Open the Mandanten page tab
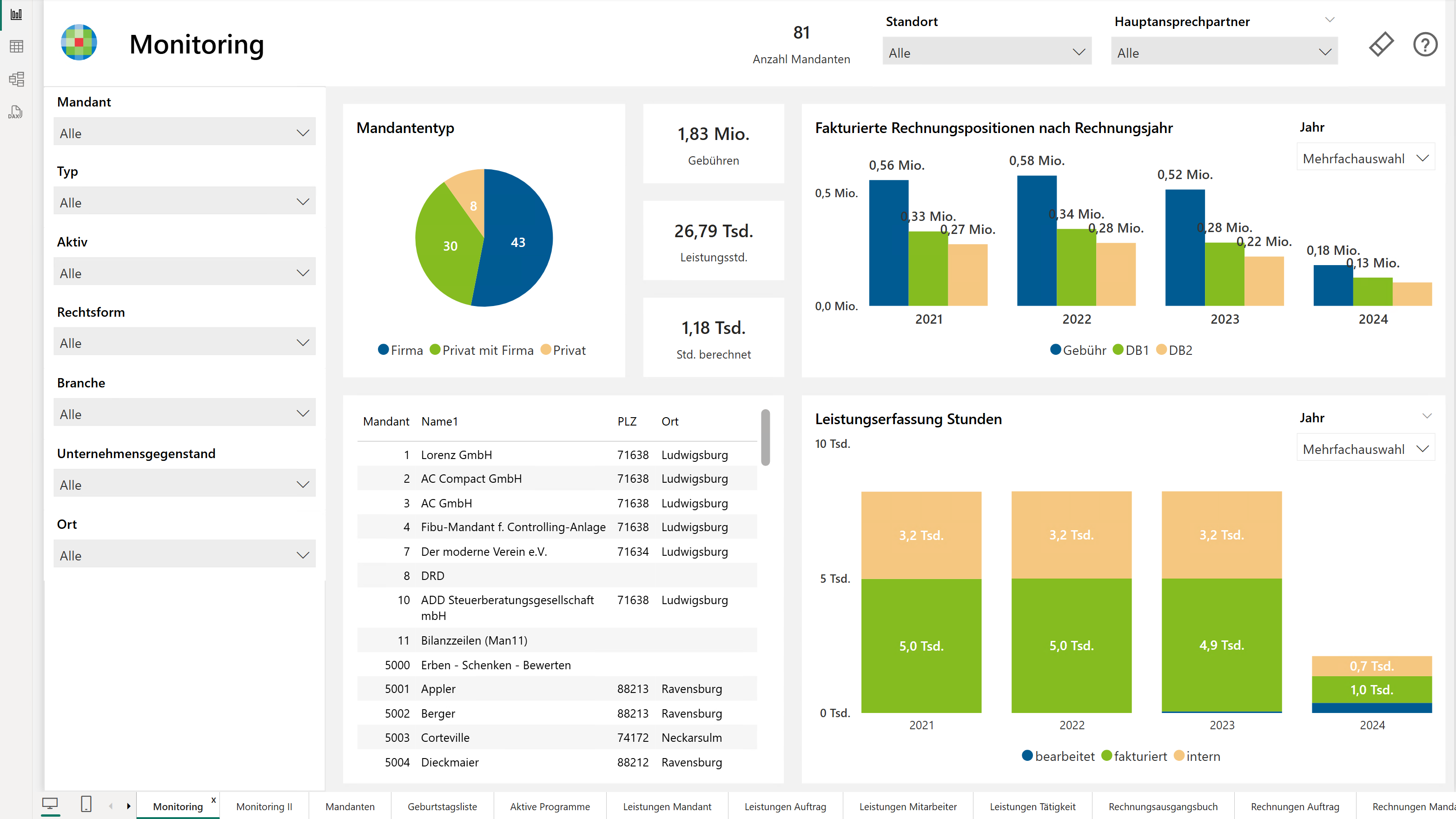This screenshot has width=1456, height=819. click(x=350, y=806)
